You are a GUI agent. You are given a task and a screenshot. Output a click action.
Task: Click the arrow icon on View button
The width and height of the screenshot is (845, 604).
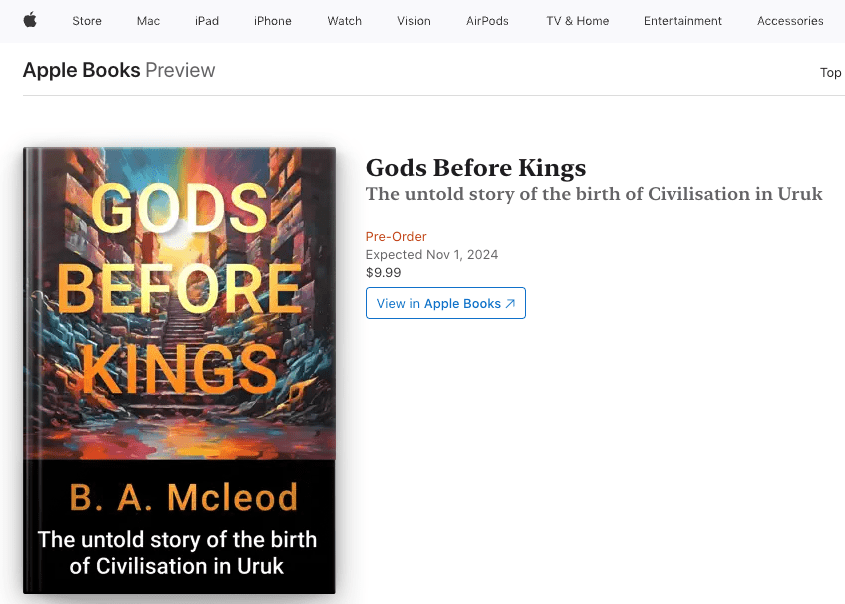click(x=510, y=304)
